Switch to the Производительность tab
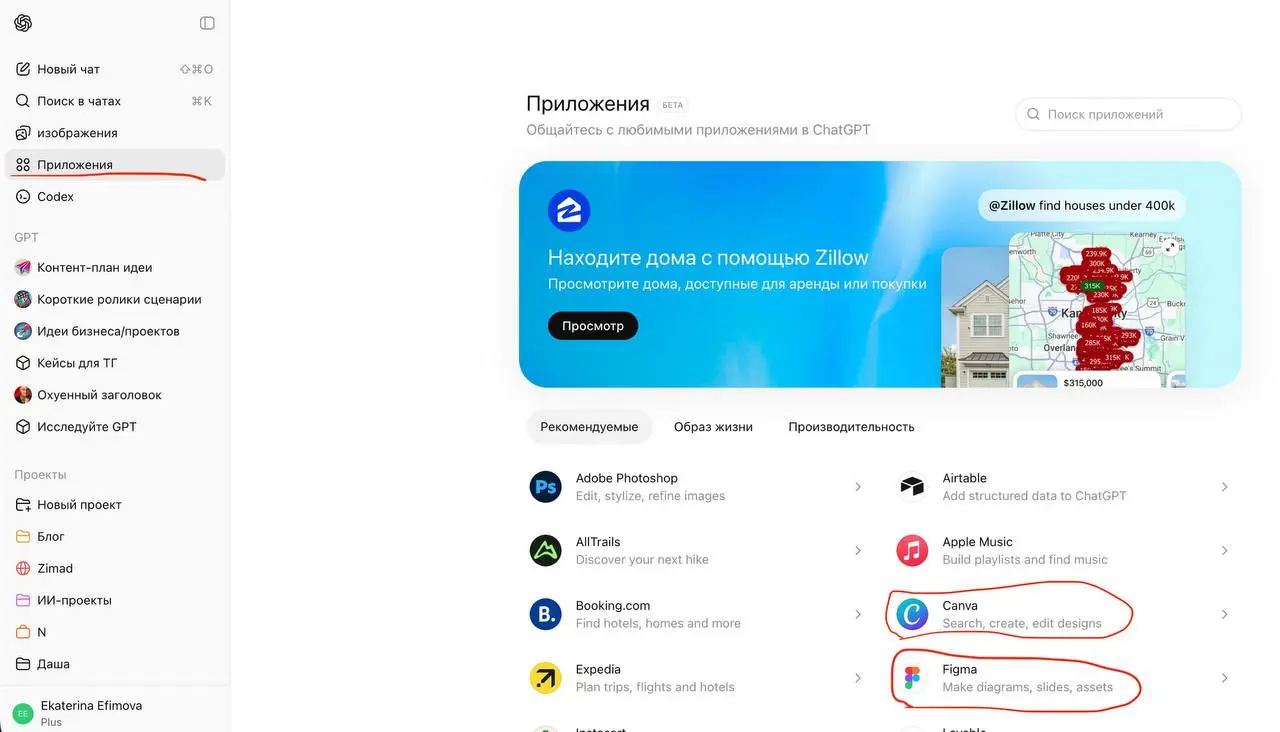Screen dimensions: 1280x732 [851, 427]
